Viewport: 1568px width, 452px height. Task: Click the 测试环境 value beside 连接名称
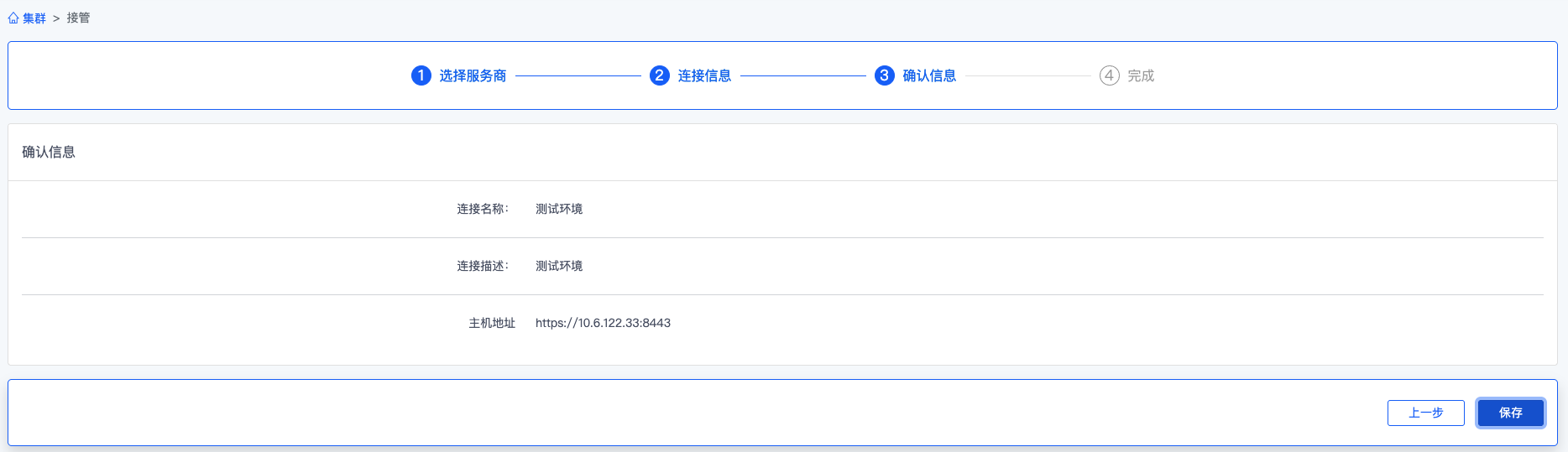pyautogui.click(x=559, y=209)
